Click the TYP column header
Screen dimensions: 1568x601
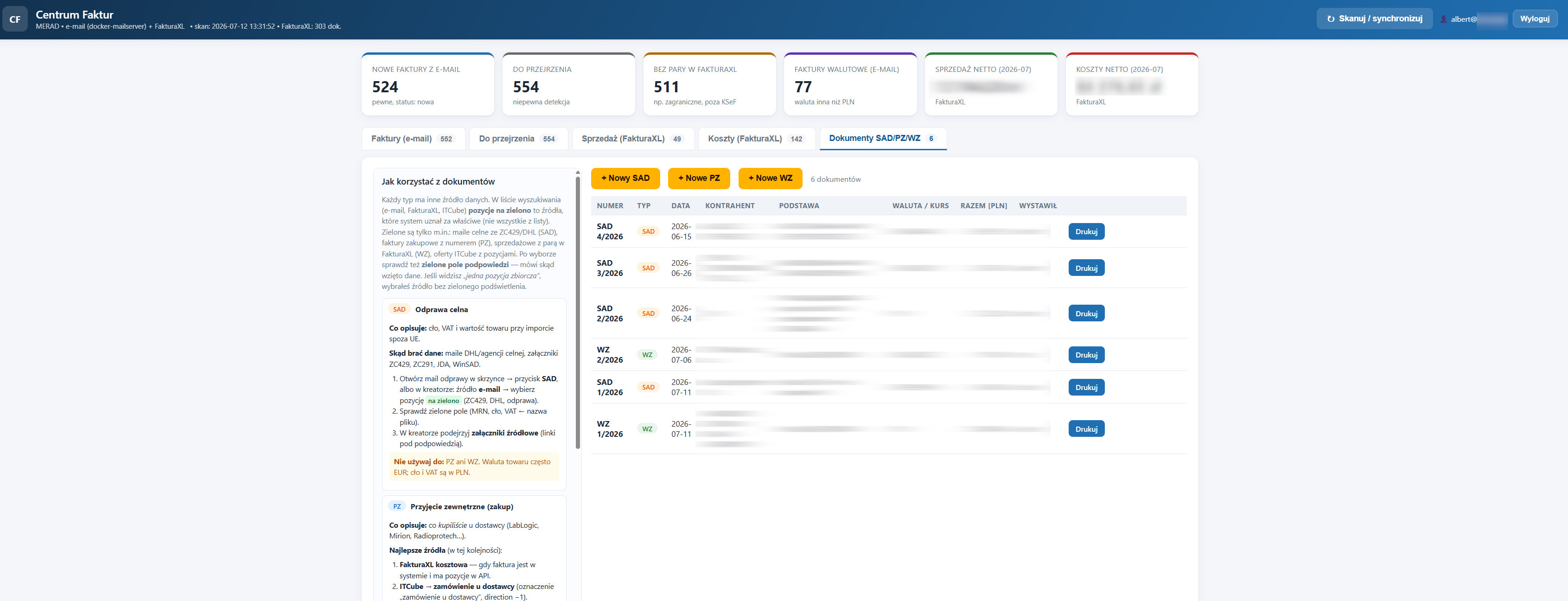[644, 206]
